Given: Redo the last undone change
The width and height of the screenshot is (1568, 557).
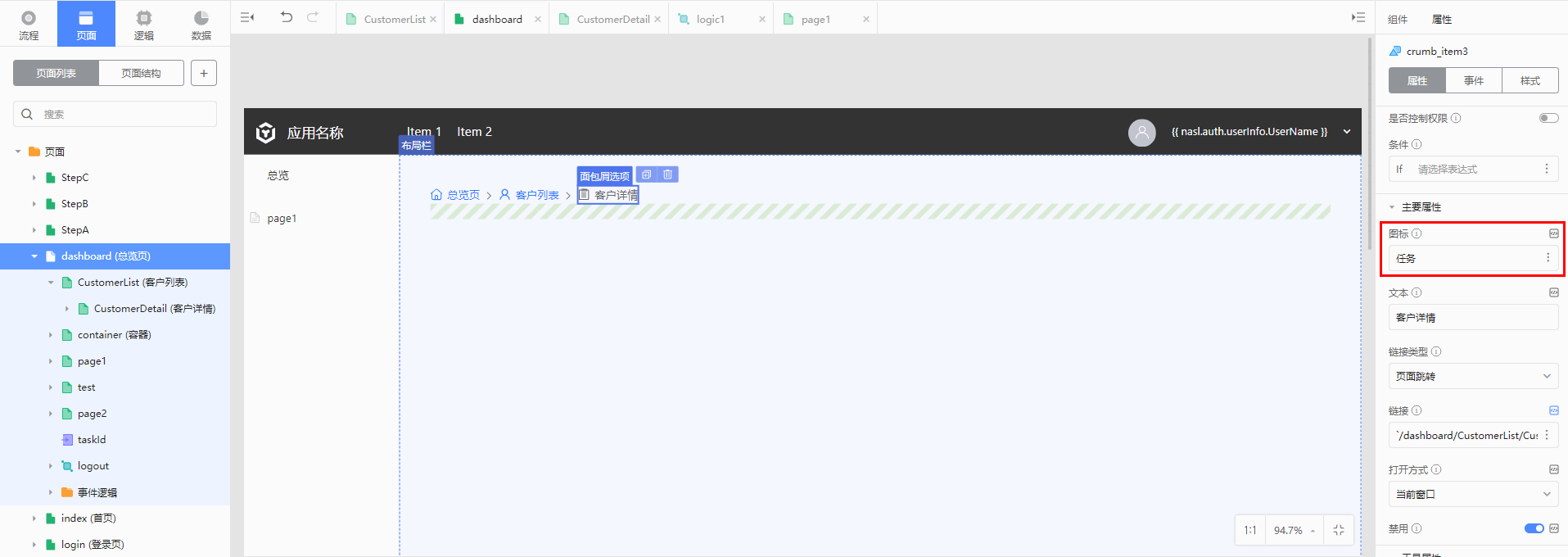Looking at the screenshot, I should click(x=313, y=17).
